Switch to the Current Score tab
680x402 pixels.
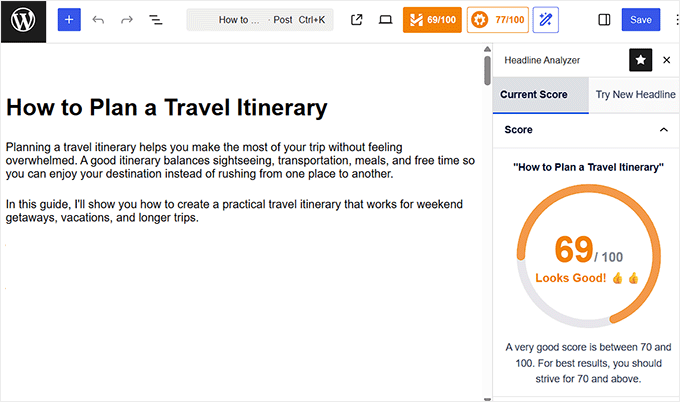(x=541, y=95)
